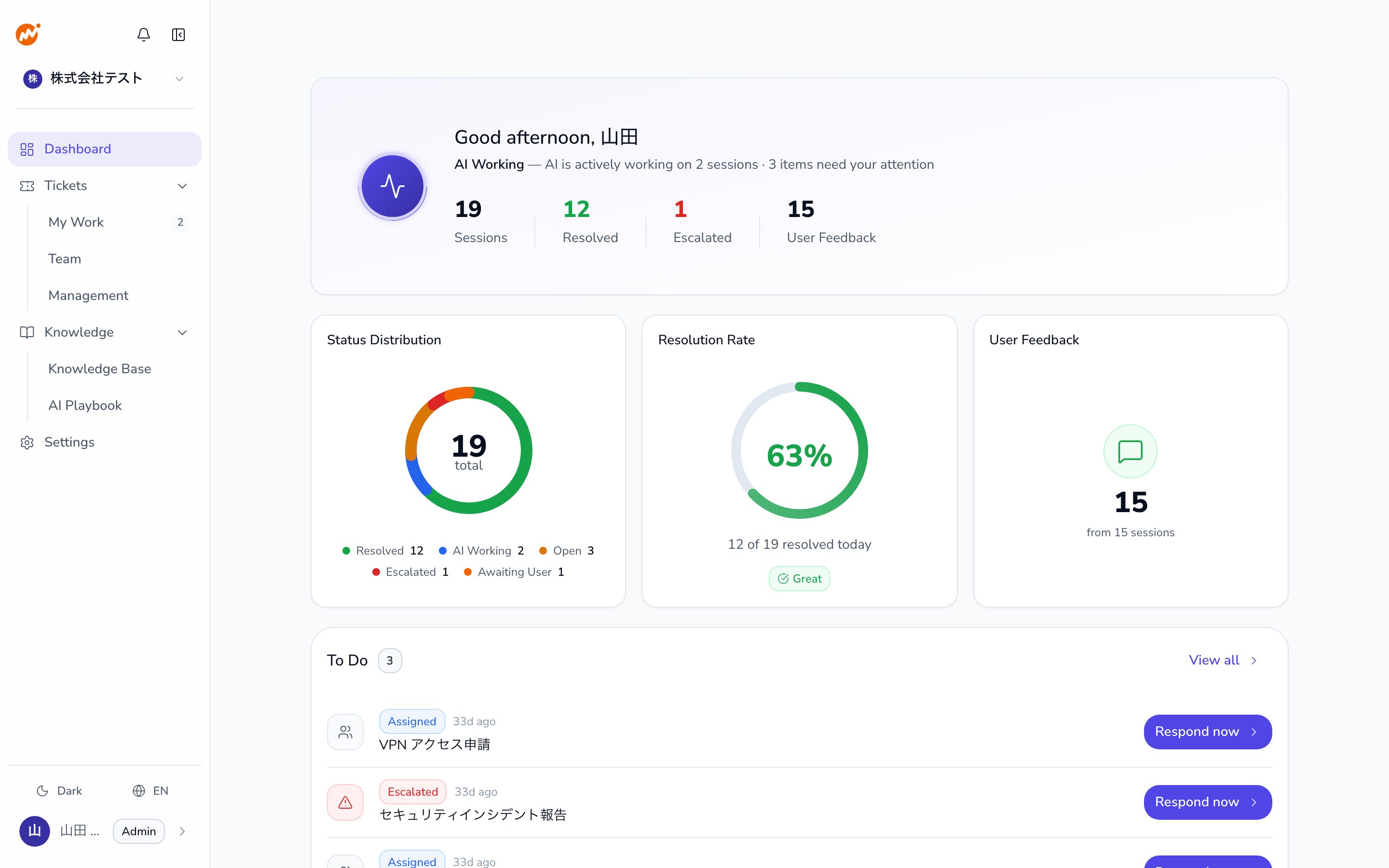Click the 19 Sessions stat
This screenshot has height=868, width=1389.
[480, 222]
